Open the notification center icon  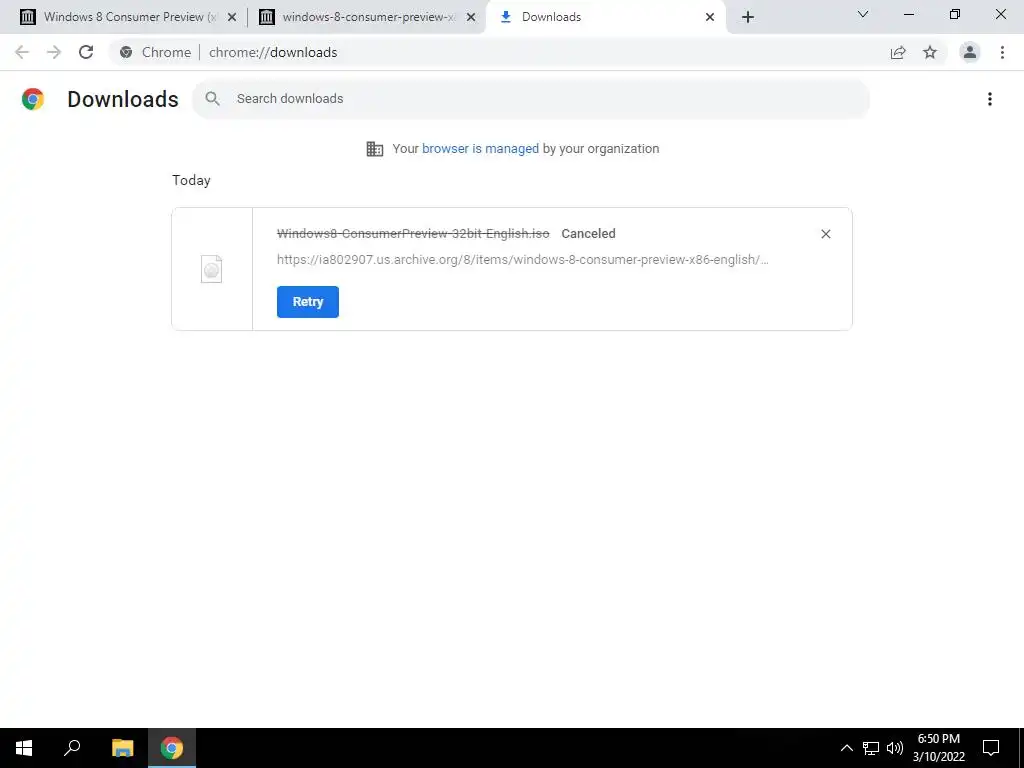click(x=991, y=748)
